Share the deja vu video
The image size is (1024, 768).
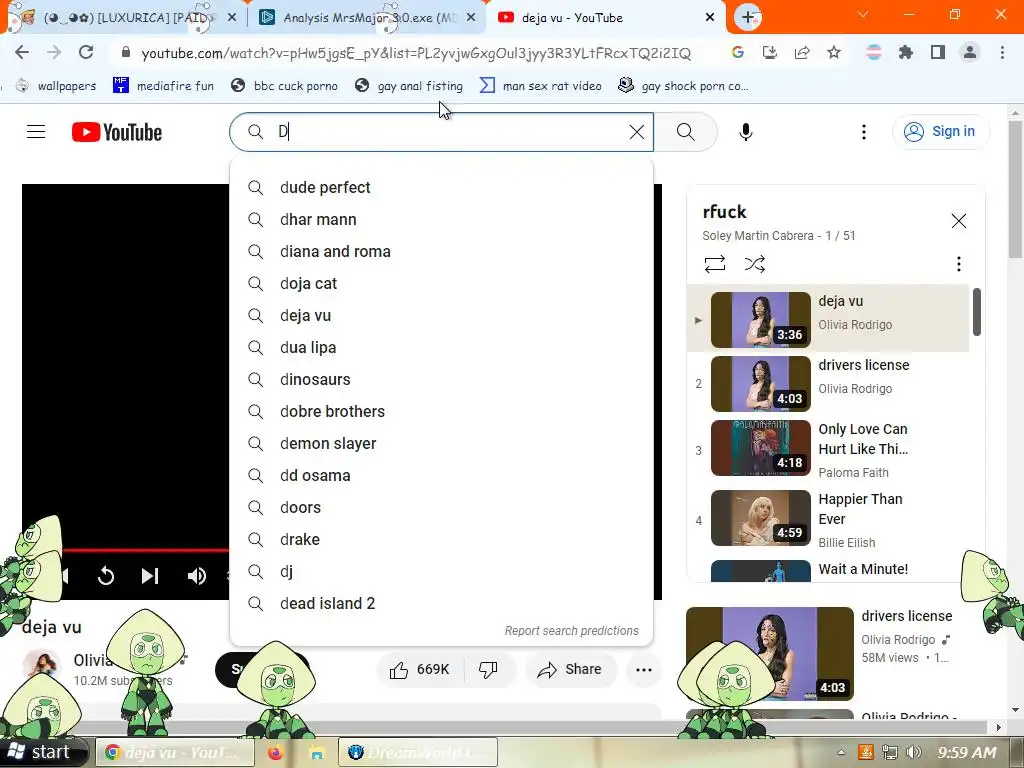click(x=569, y=669)
